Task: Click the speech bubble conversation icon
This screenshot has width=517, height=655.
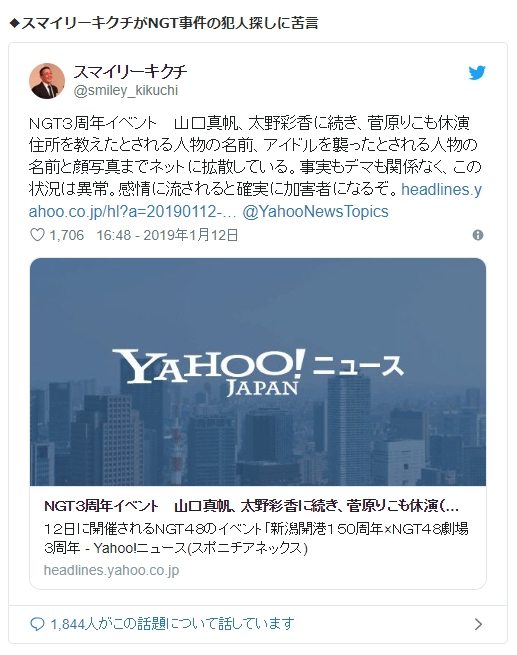Action: [x=37, y=624]
